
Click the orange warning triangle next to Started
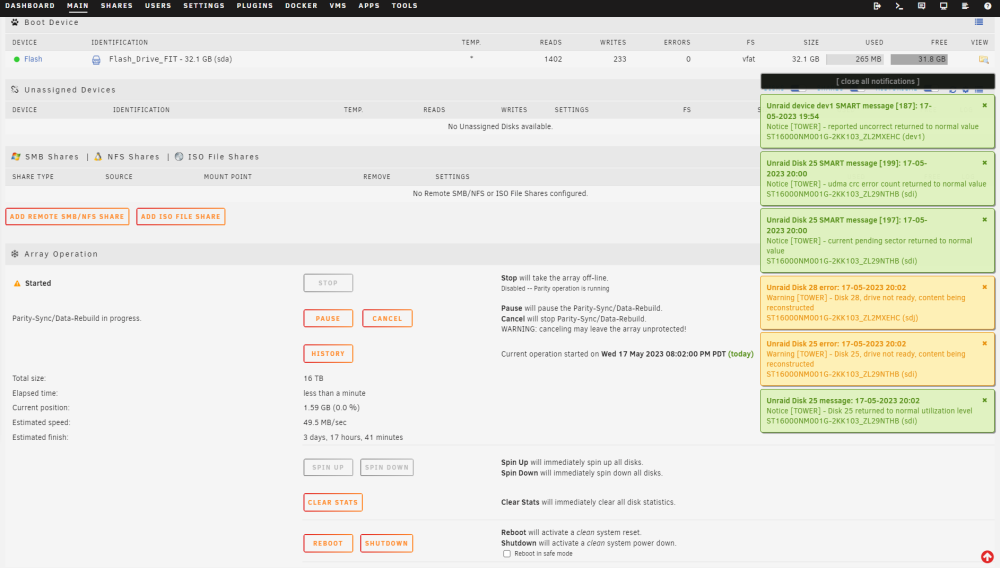coord(17,283)
